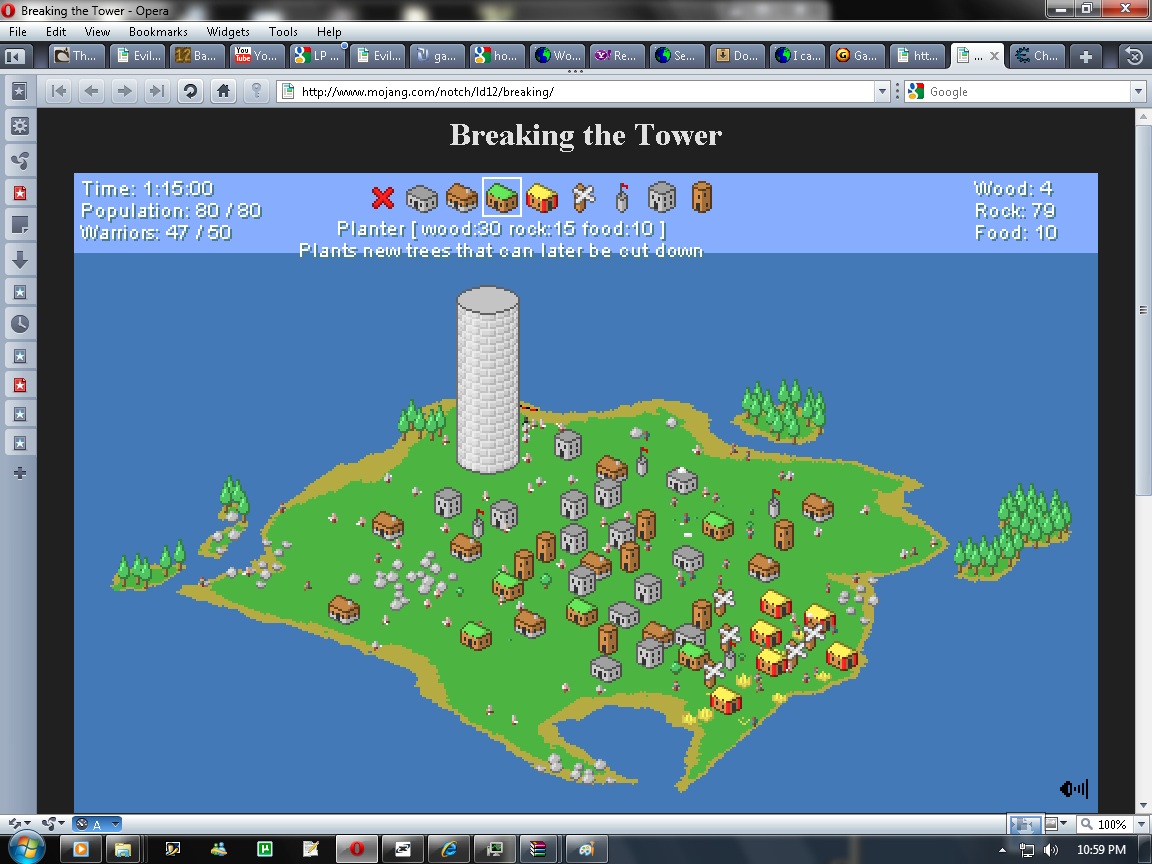The width and height of the screenshot is (1152, 864).
Task: Select the brown wooden residence tower icon
Action: point(702,197)
